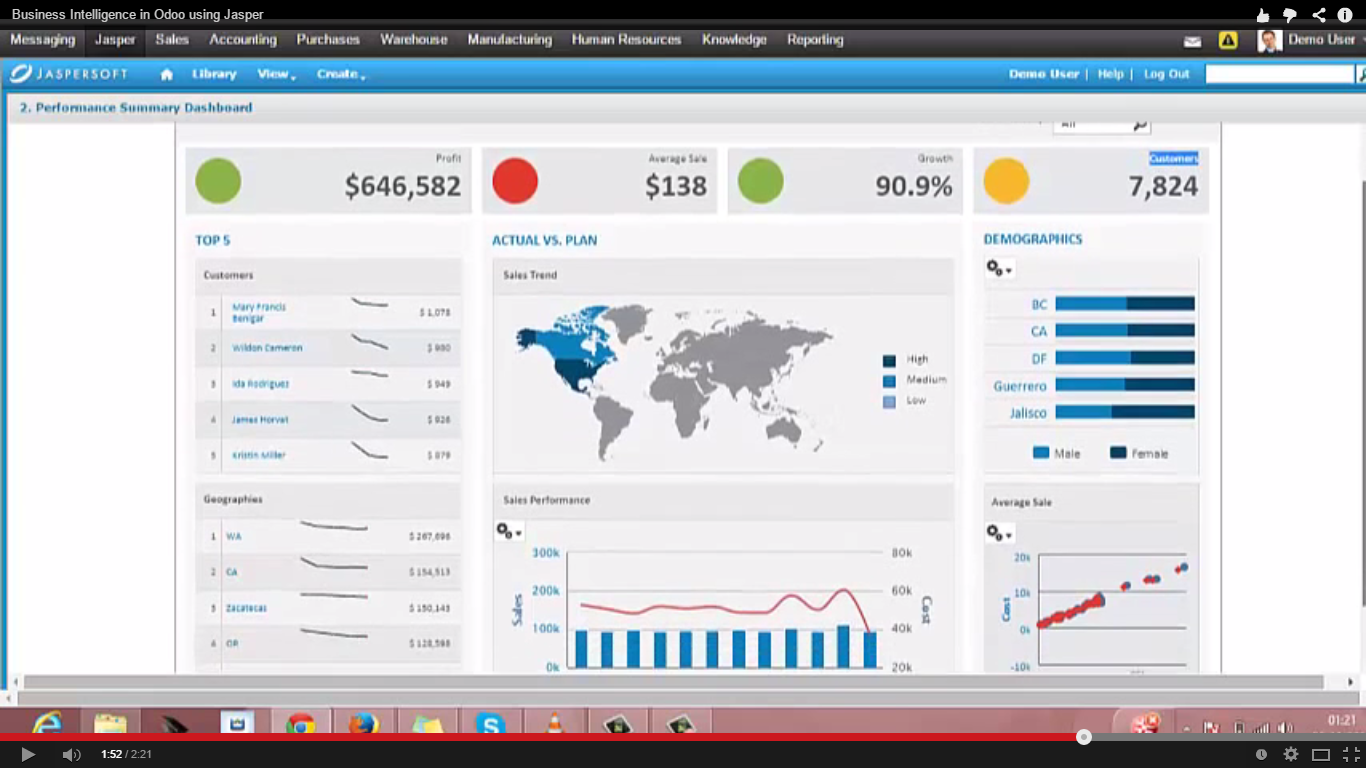Screen dimensions: 1366x768
Task: Open Firefox from taskbar
Action: 363,724
